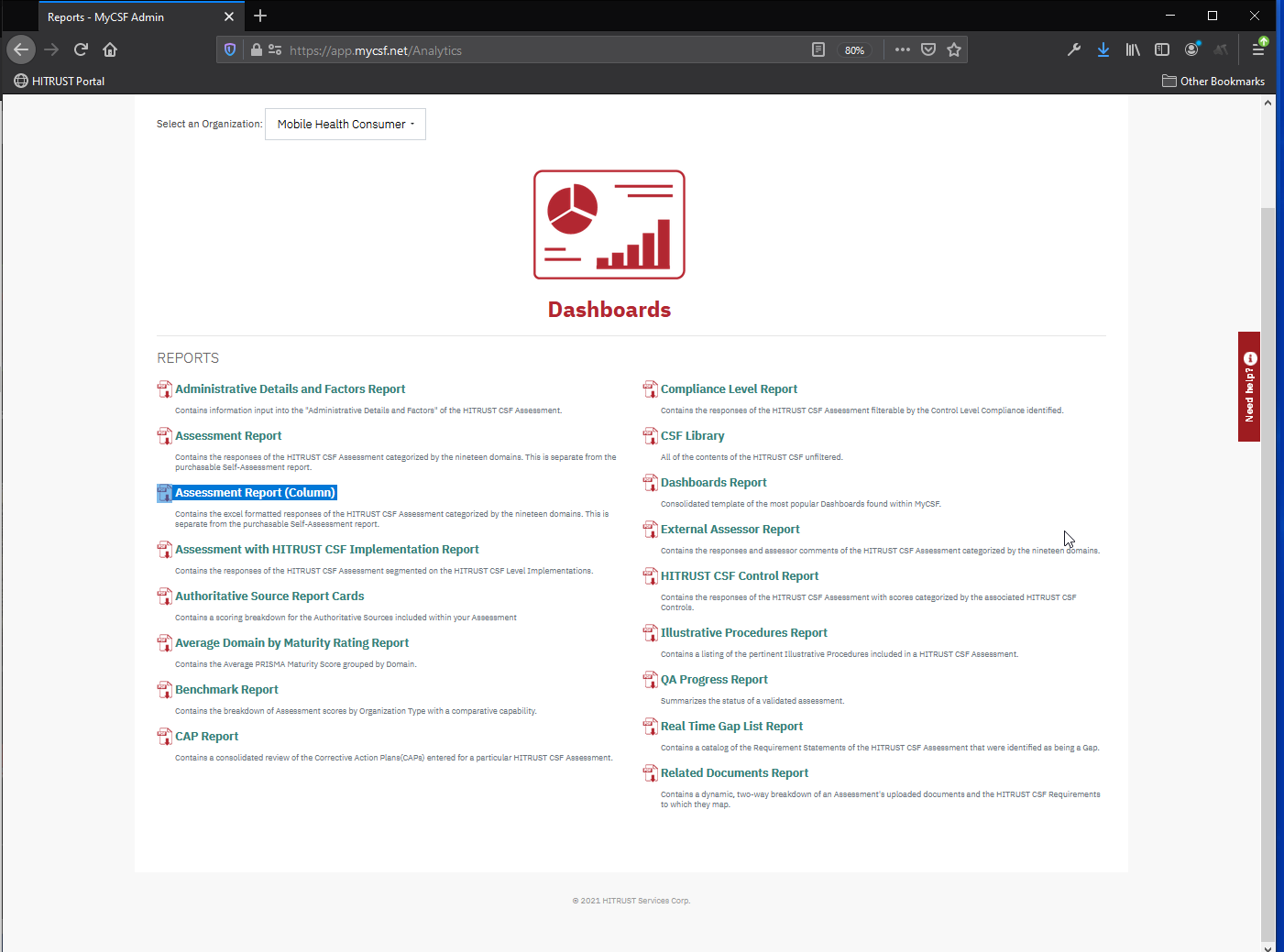Viewport: 1284px width, 952px height.
Task: Open page actions three-dots menu
Action: point(903,49)
